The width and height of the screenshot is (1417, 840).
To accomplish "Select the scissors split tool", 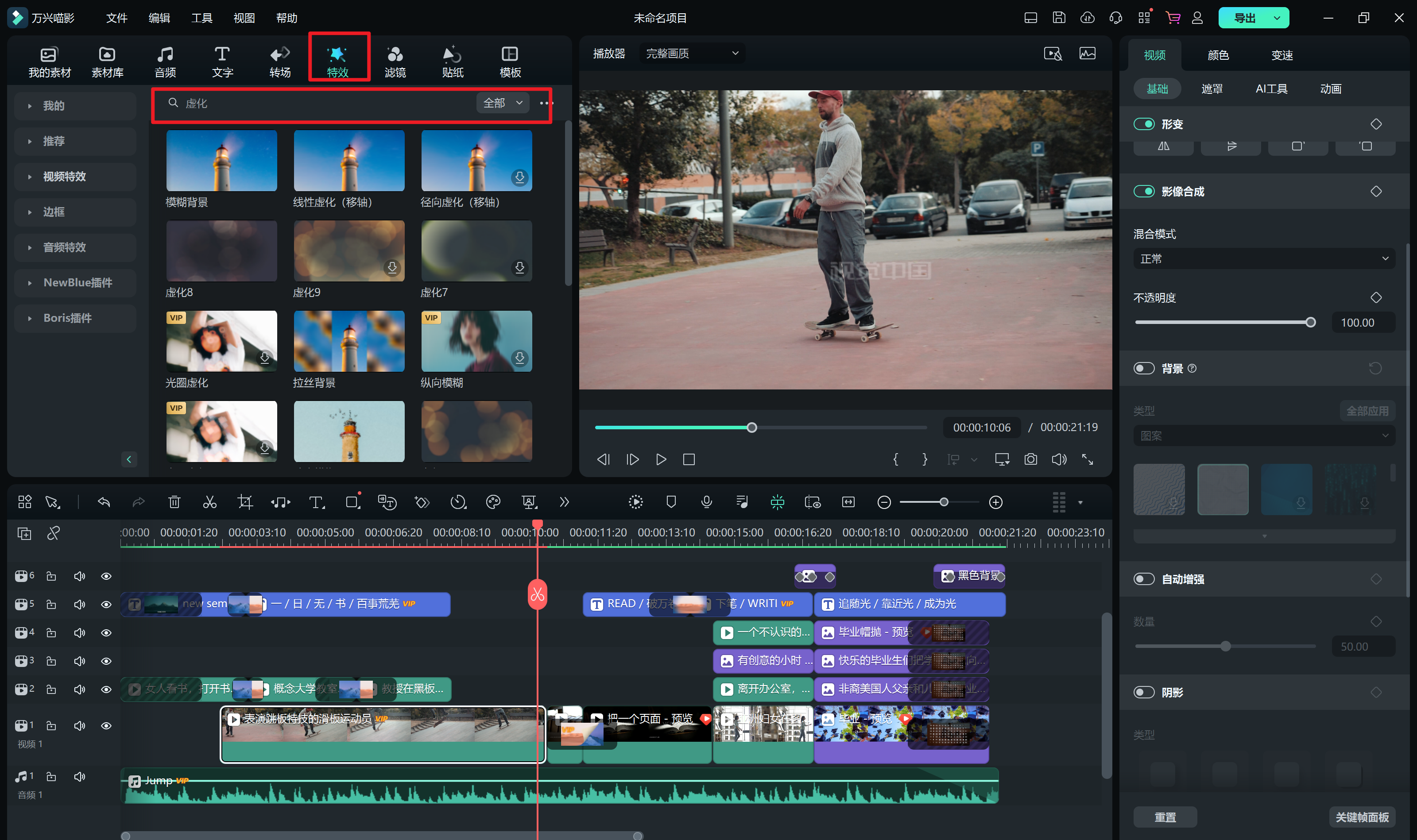I will pos(209,501).
